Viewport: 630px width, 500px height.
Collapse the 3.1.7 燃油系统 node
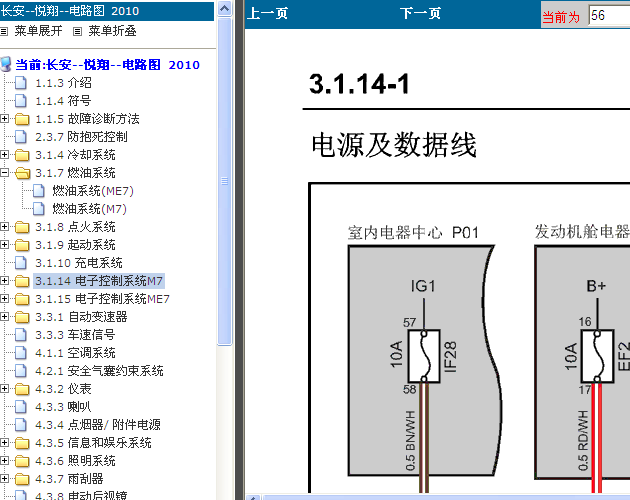(4, 173)
